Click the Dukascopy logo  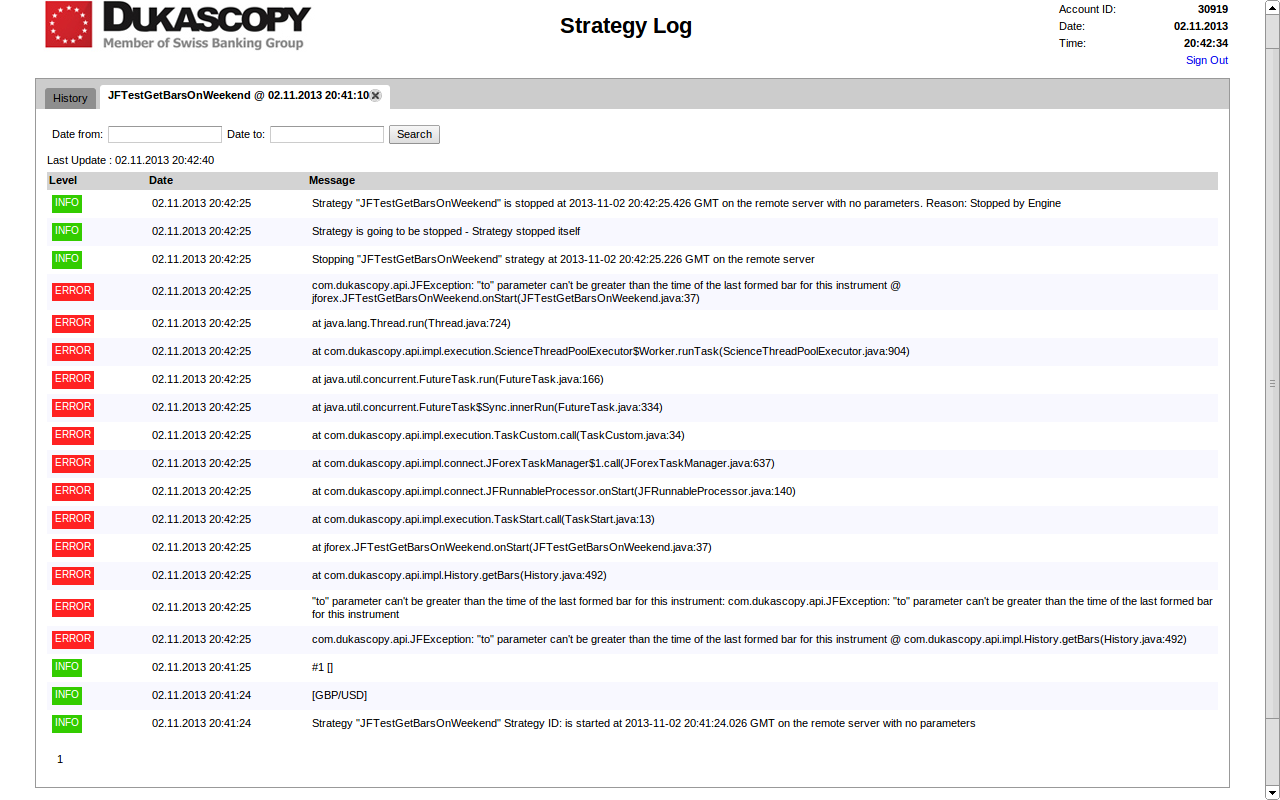178,25
